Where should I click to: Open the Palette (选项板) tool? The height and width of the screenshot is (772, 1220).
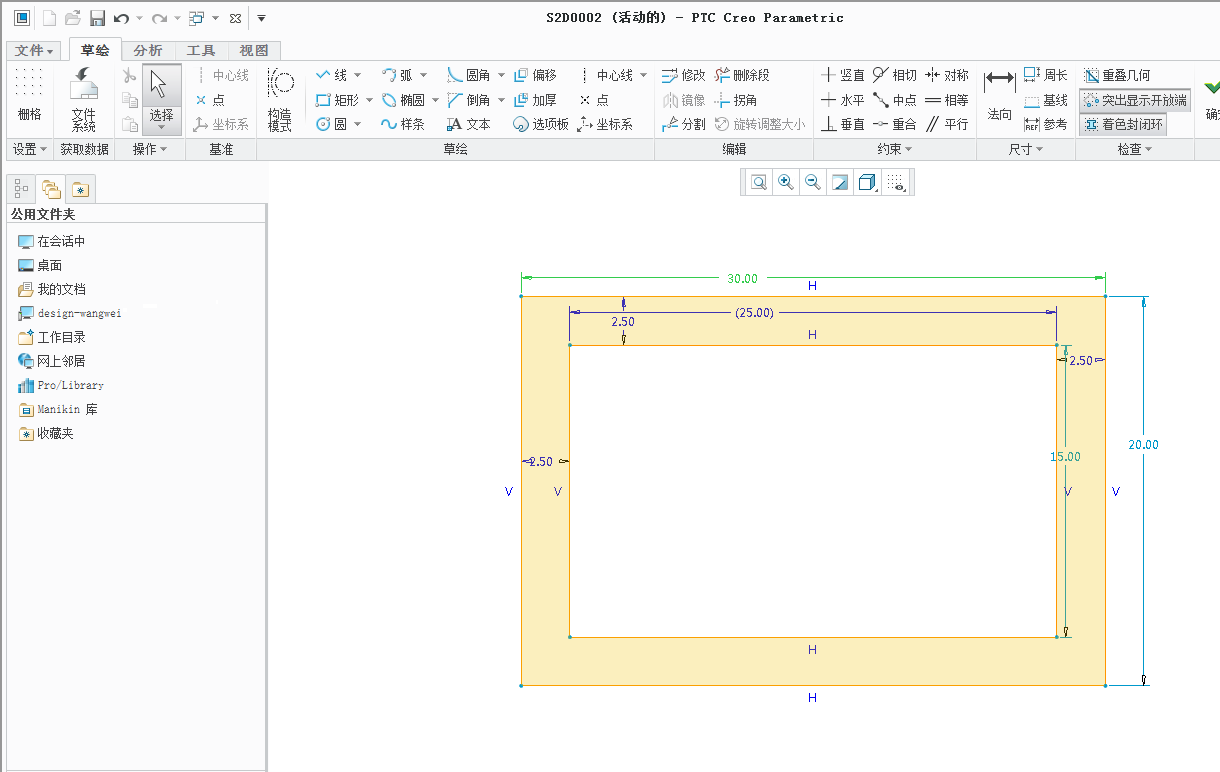tap(541, 124)
